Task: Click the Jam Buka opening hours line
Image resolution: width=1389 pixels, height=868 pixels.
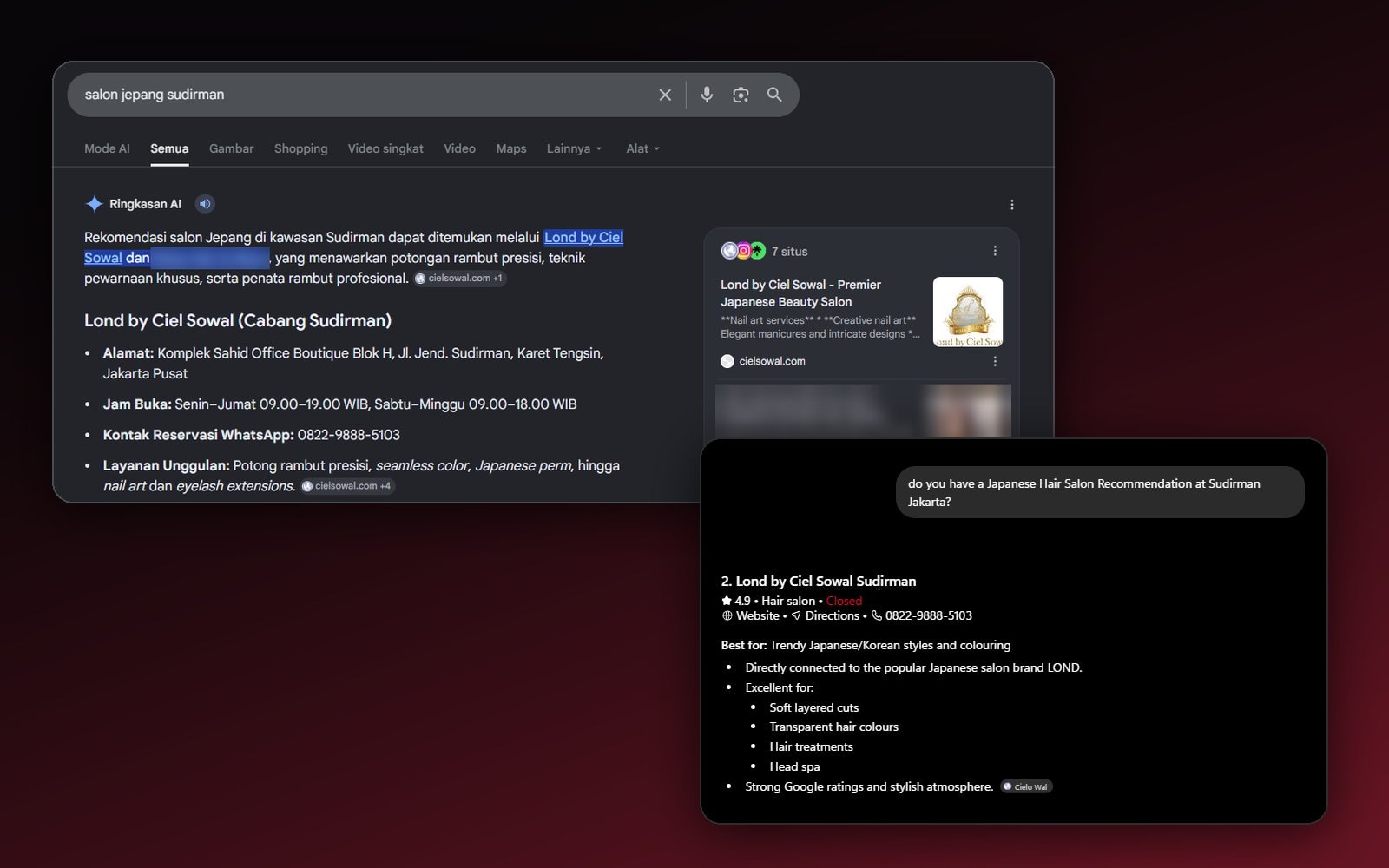Action: (339, 404)
